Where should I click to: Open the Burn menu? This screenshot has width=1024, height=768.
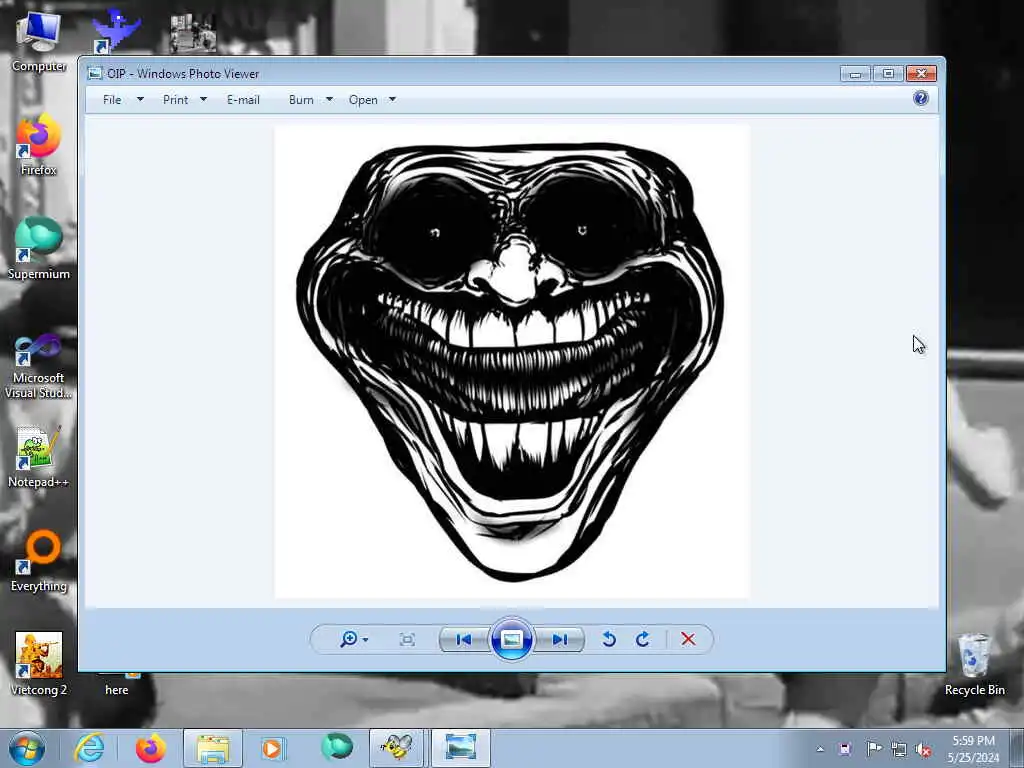click(301, 100)
